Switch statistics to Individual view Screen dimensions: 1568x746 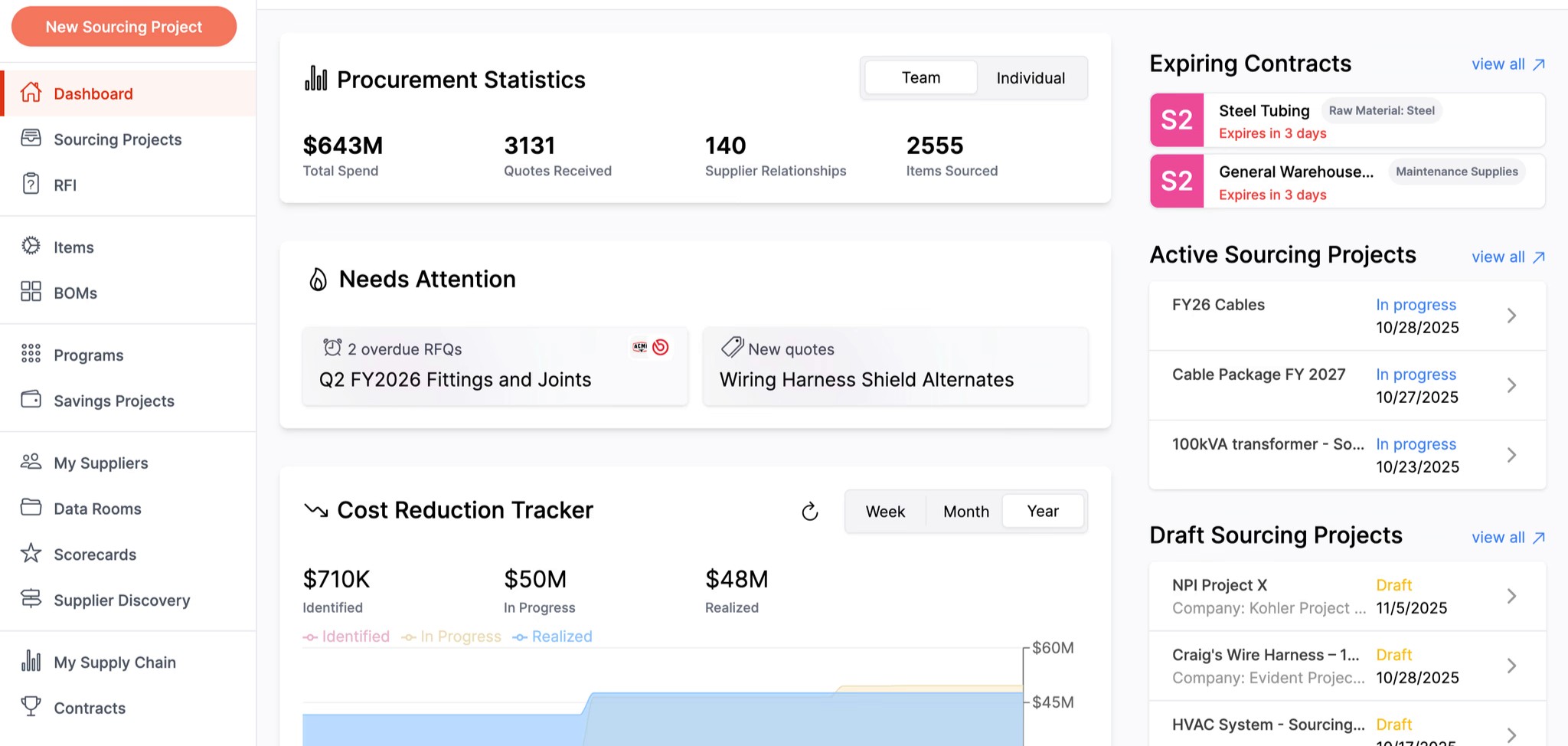click(1031, 77)
